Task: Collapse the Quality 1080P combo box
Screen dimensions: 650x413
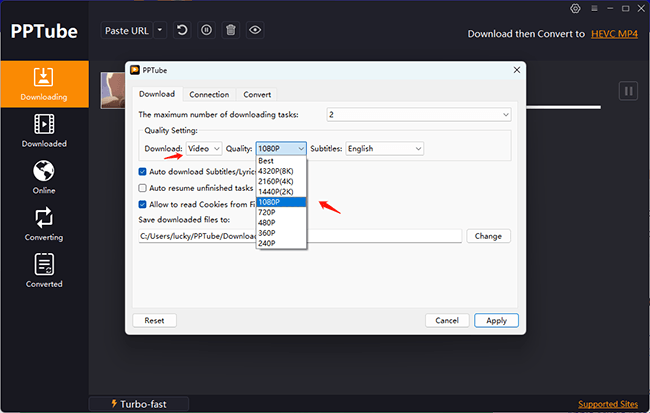Action: tap(281, 149)
